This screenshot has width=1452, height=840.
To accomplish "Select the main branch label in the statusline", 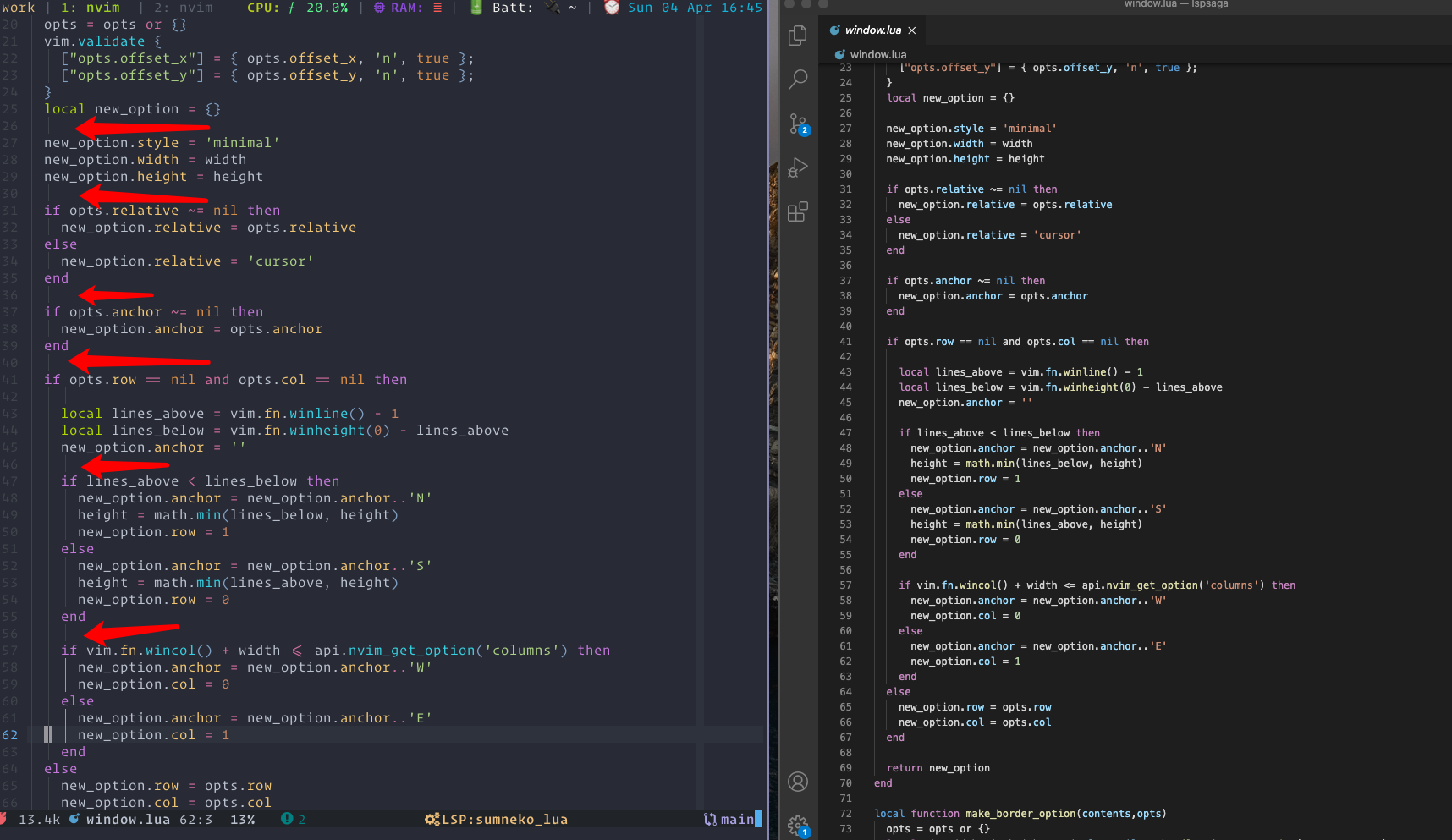I will (738, 819).
